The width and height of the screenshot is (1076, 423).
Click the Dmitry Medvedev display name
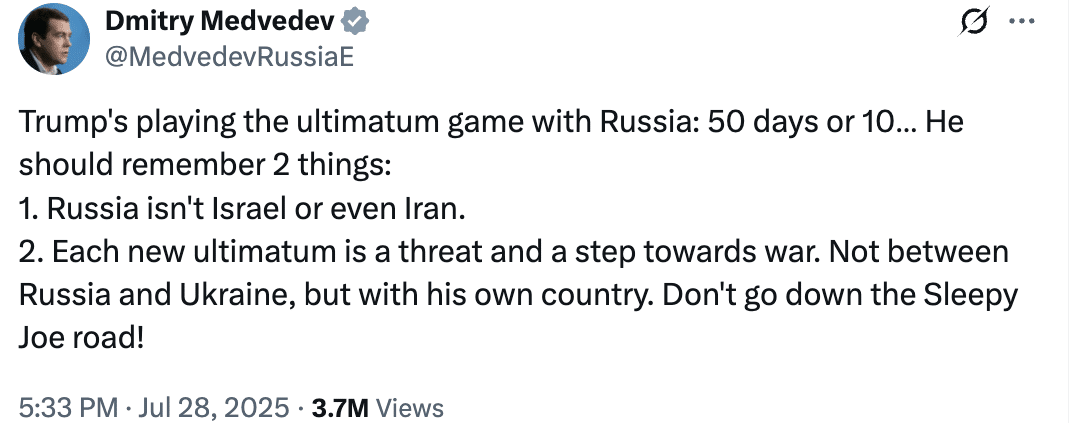pos(220,23)
